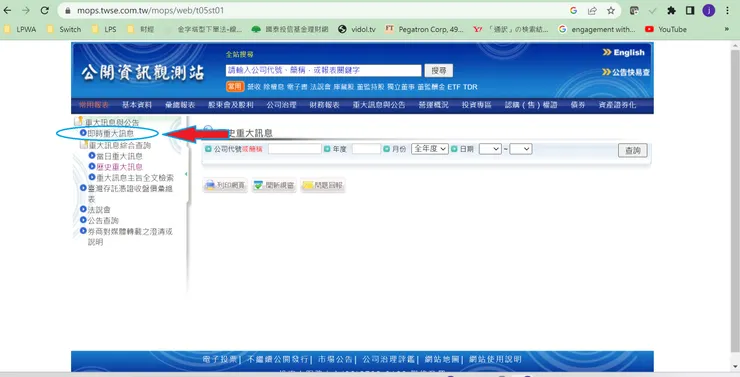Open the 公告快易查 quick lookup link
Viewport: 740px width, 377px height.
626,72
